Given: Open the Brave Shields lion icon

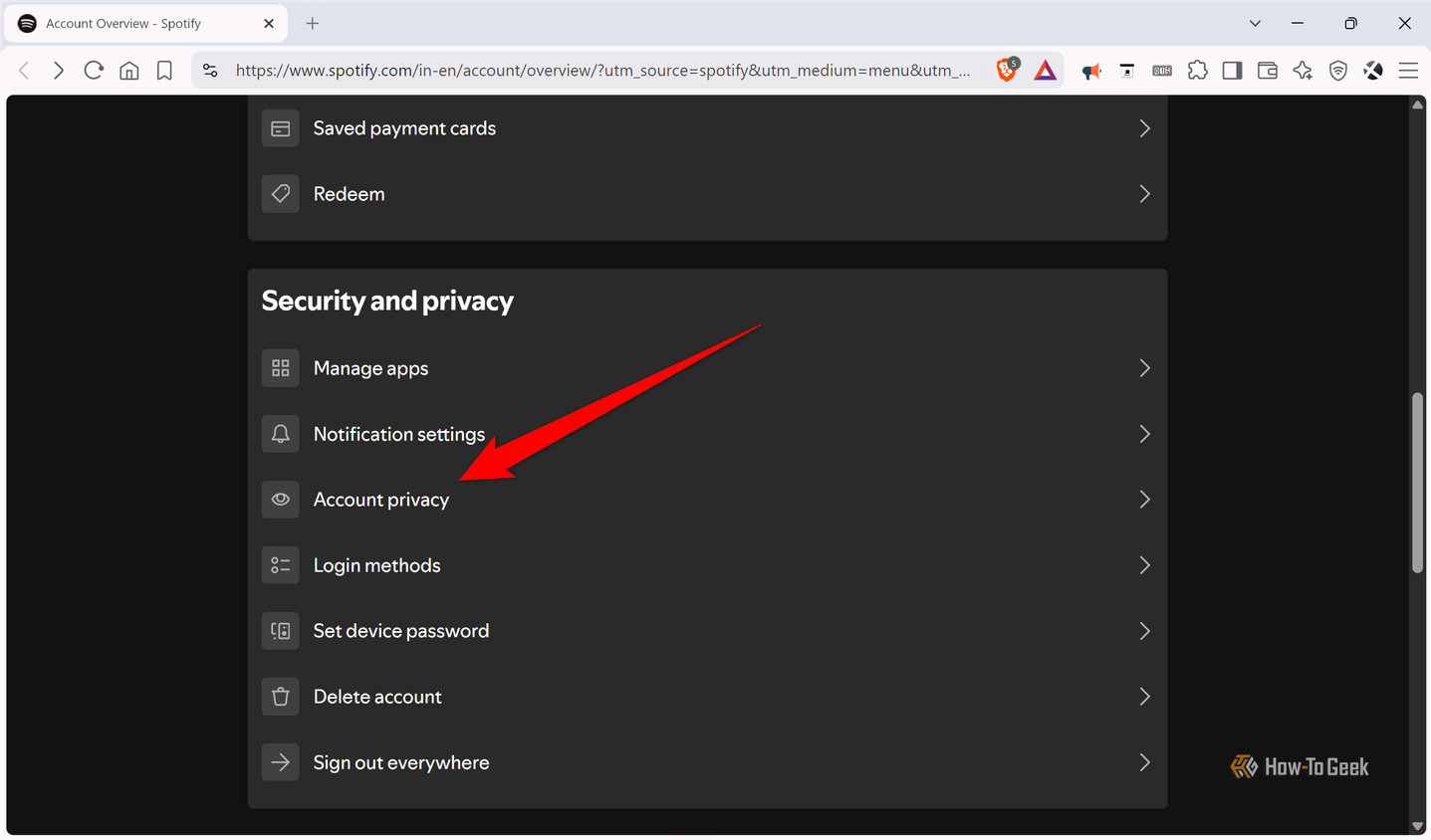Looking at the screenshot, I should 1008,70.
